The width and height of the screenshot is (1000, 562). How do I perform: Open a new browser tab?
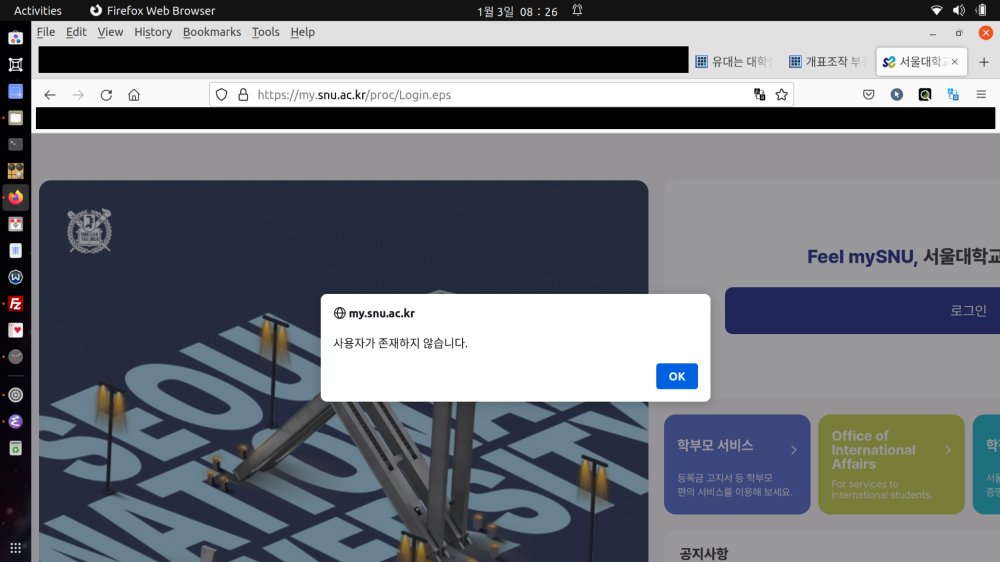tap(983, 62)
